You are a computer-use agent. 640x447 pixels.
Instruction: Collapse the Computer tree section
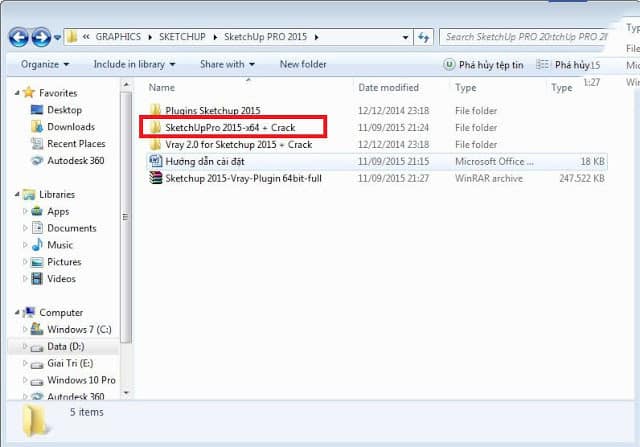pos(16,312)
